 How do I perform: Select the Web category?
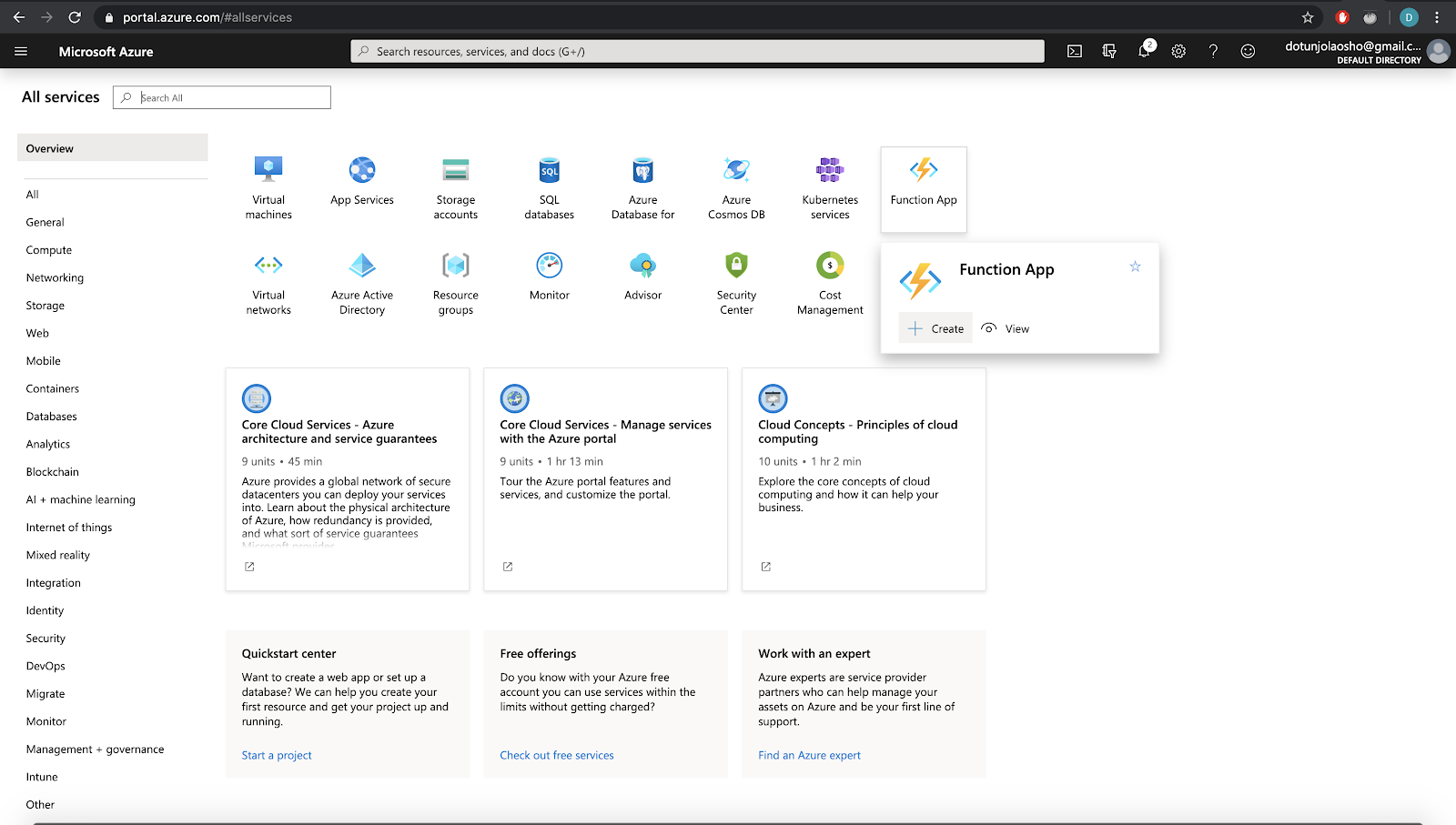pyautogui.click(x=37, y=333)
